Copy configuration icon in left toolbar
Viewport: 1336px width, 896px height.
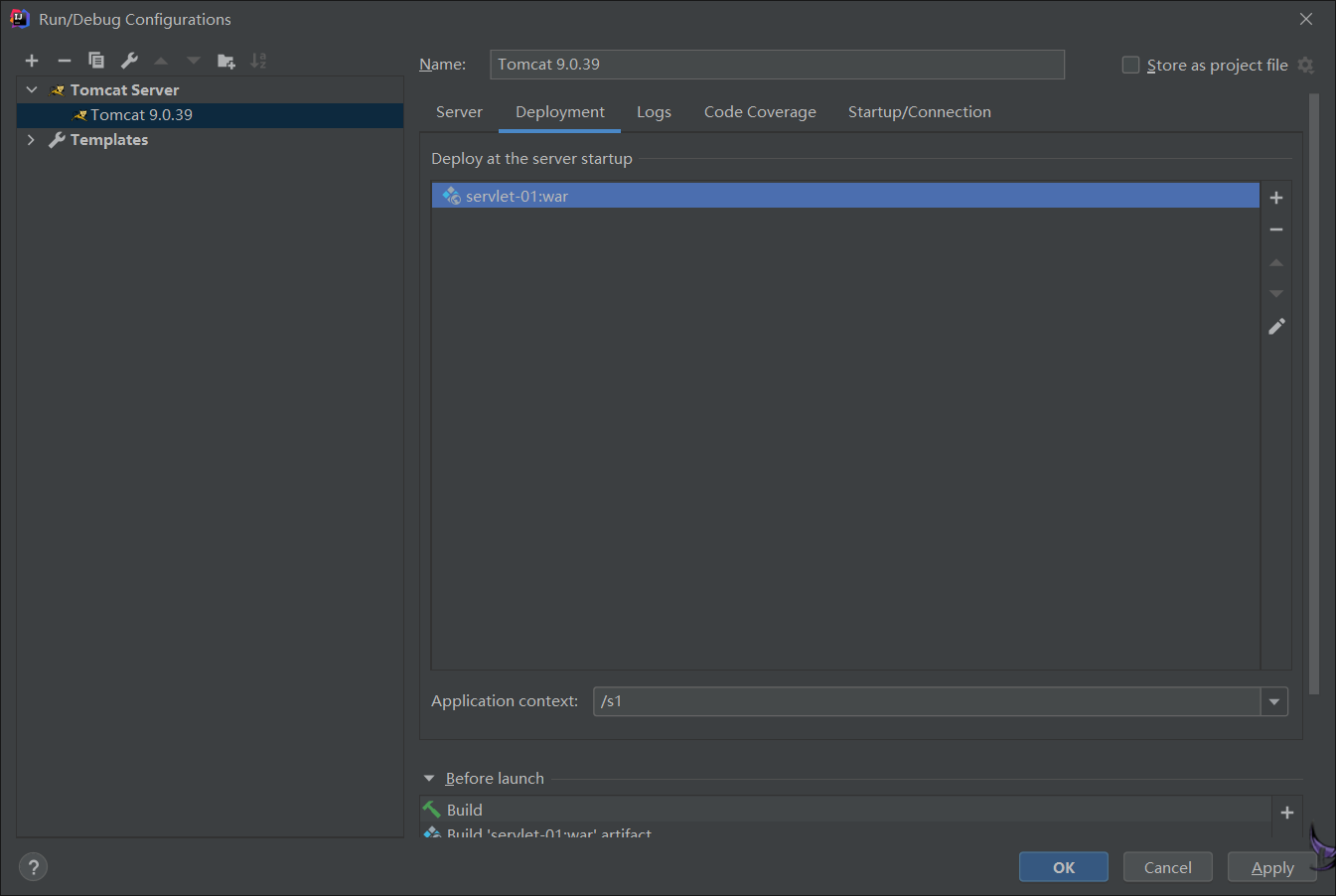click(x=96, y=61)
